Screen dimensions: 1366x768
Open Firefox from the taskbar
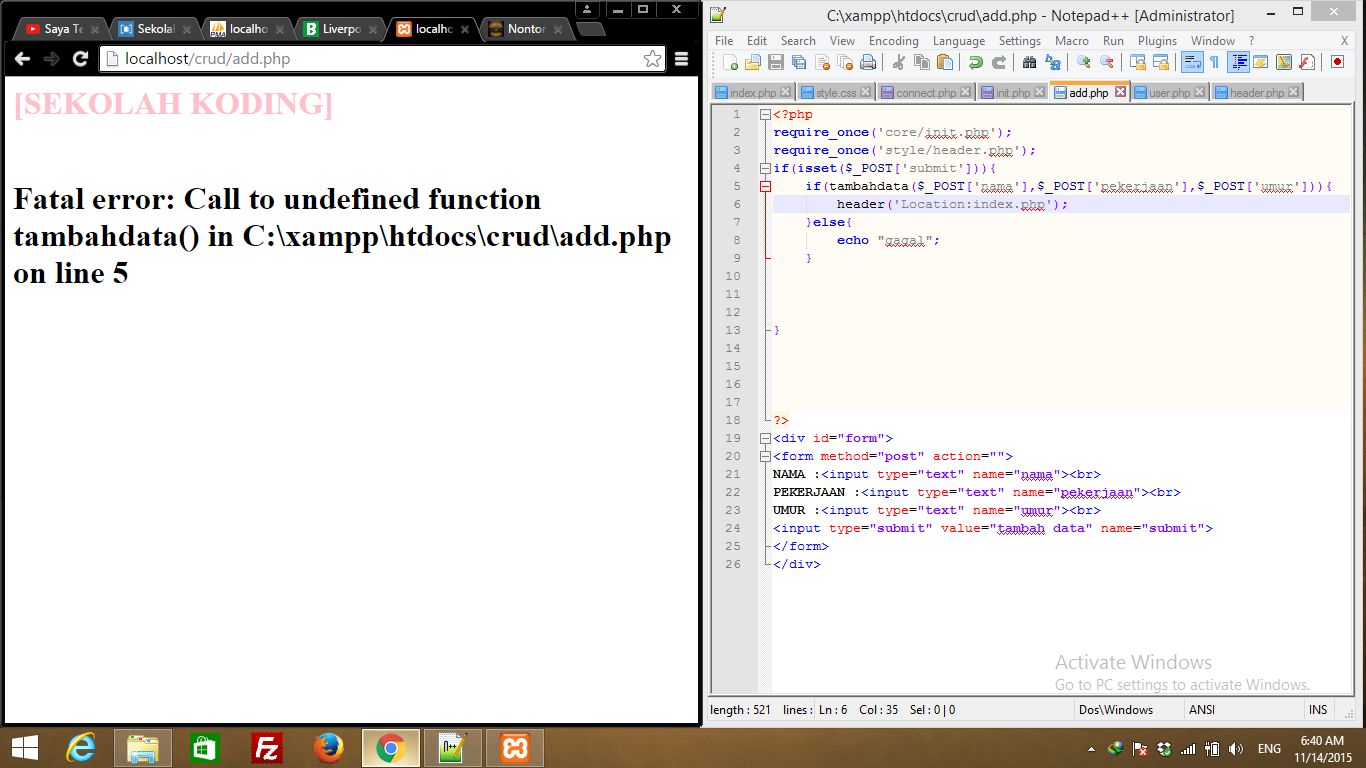tap(328, 748)
